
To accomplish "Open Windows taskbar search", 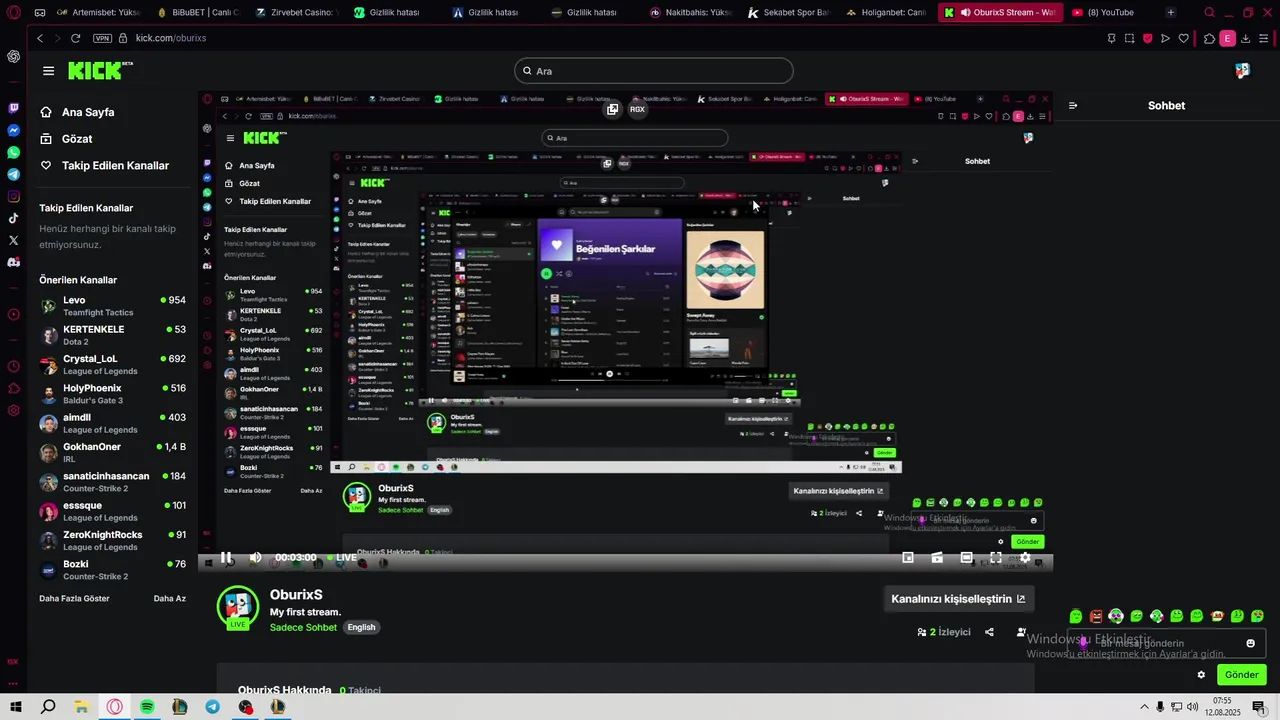I will point(48,707).
